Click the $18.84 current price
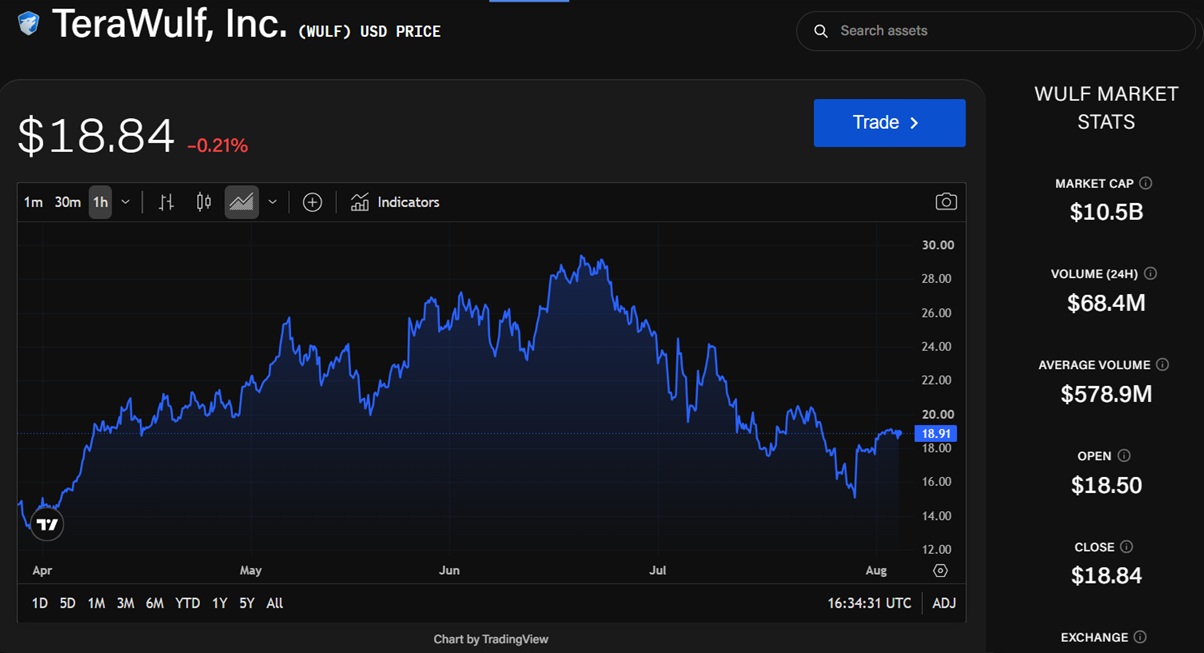This screenshot has width=1204, height=653. click(96, 136)
